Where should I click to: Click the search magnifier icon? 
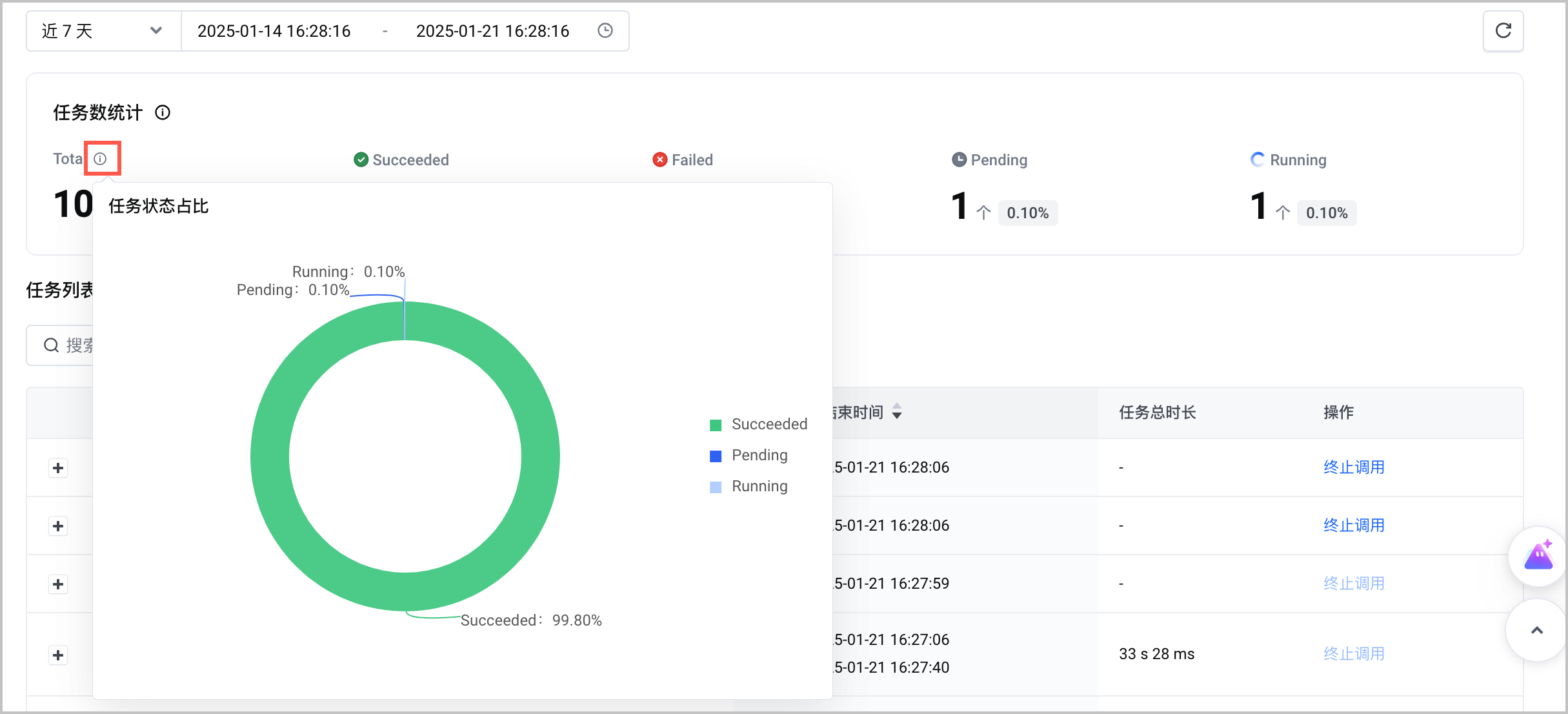pos(51,345)
